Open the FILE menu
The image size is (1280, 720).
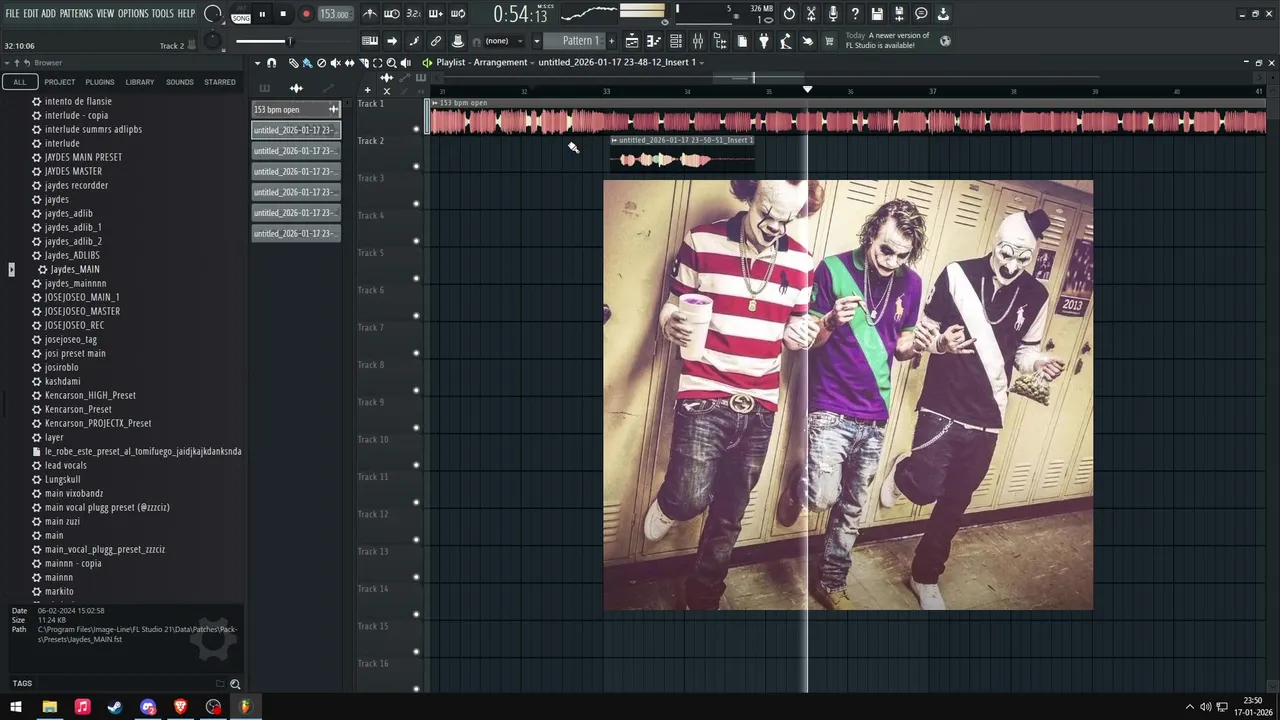pos(12,14)
